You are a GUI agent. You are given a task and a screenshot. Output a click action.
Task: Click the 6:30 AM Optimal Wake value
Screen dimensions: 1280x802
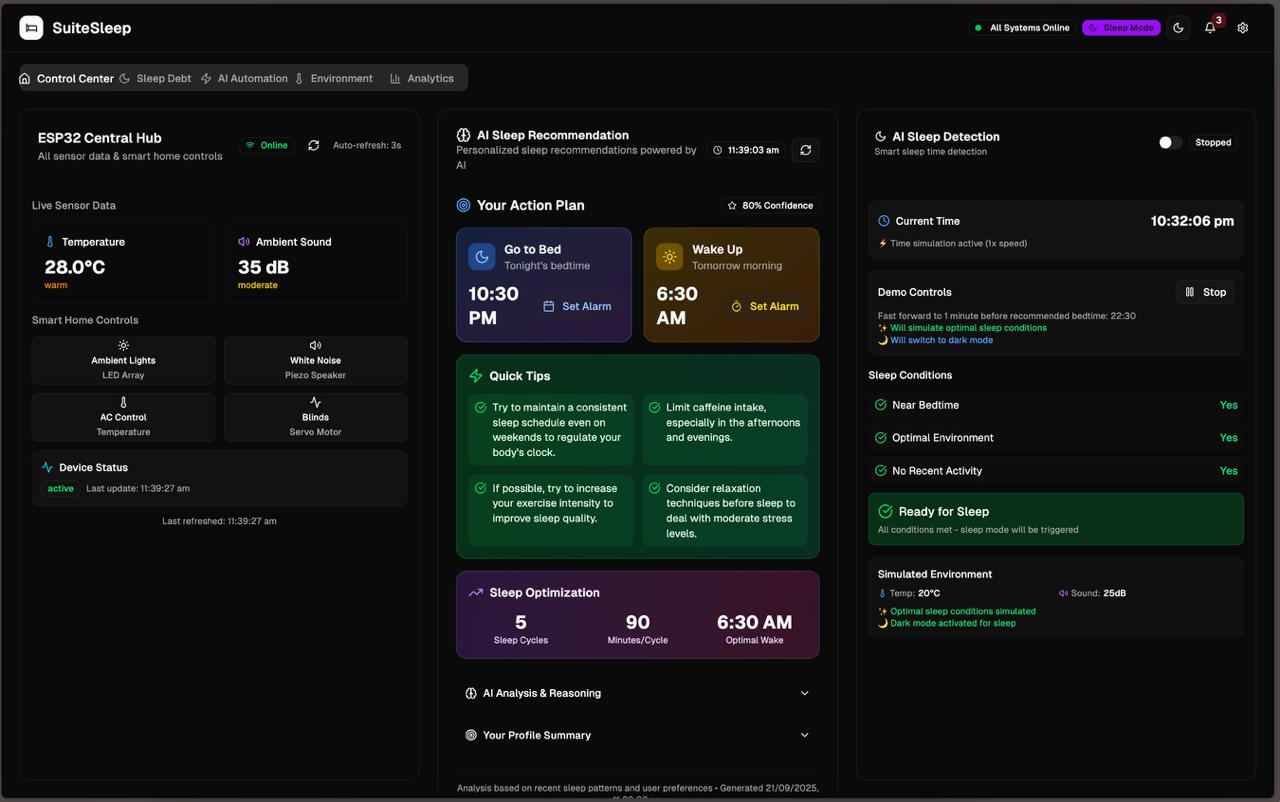pos(754,622)
